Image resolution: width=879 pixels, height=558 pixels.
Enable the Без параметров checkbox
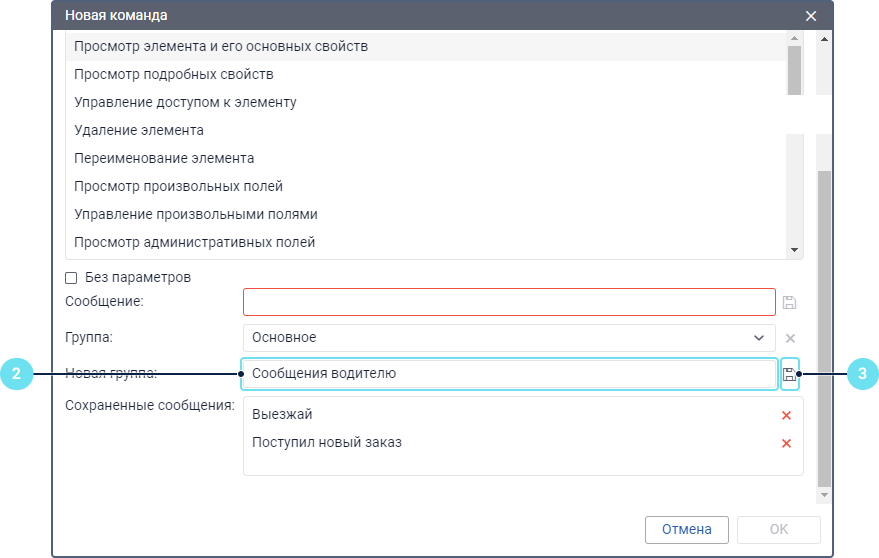click(x=71, y=278)
